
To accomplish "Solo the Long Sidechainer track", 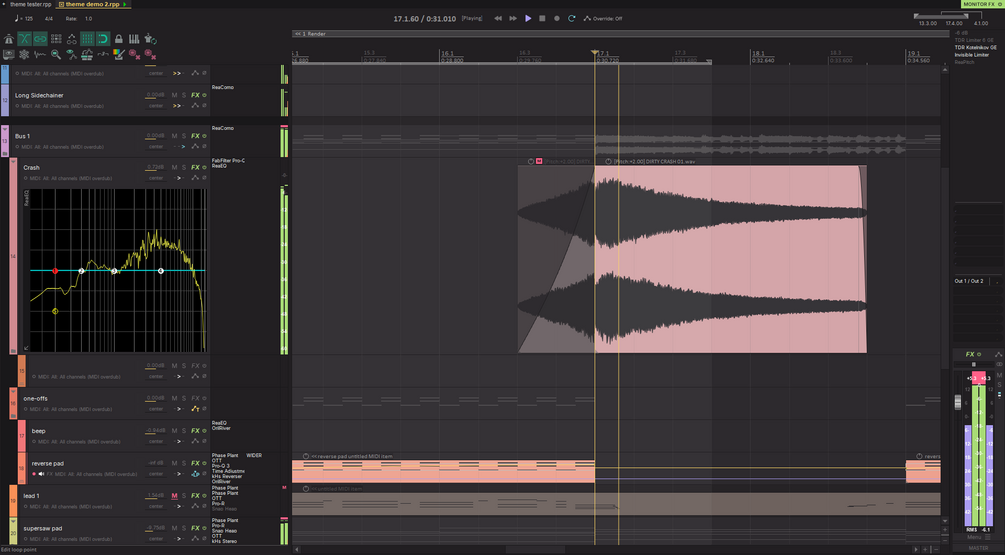I will point(184,95).
